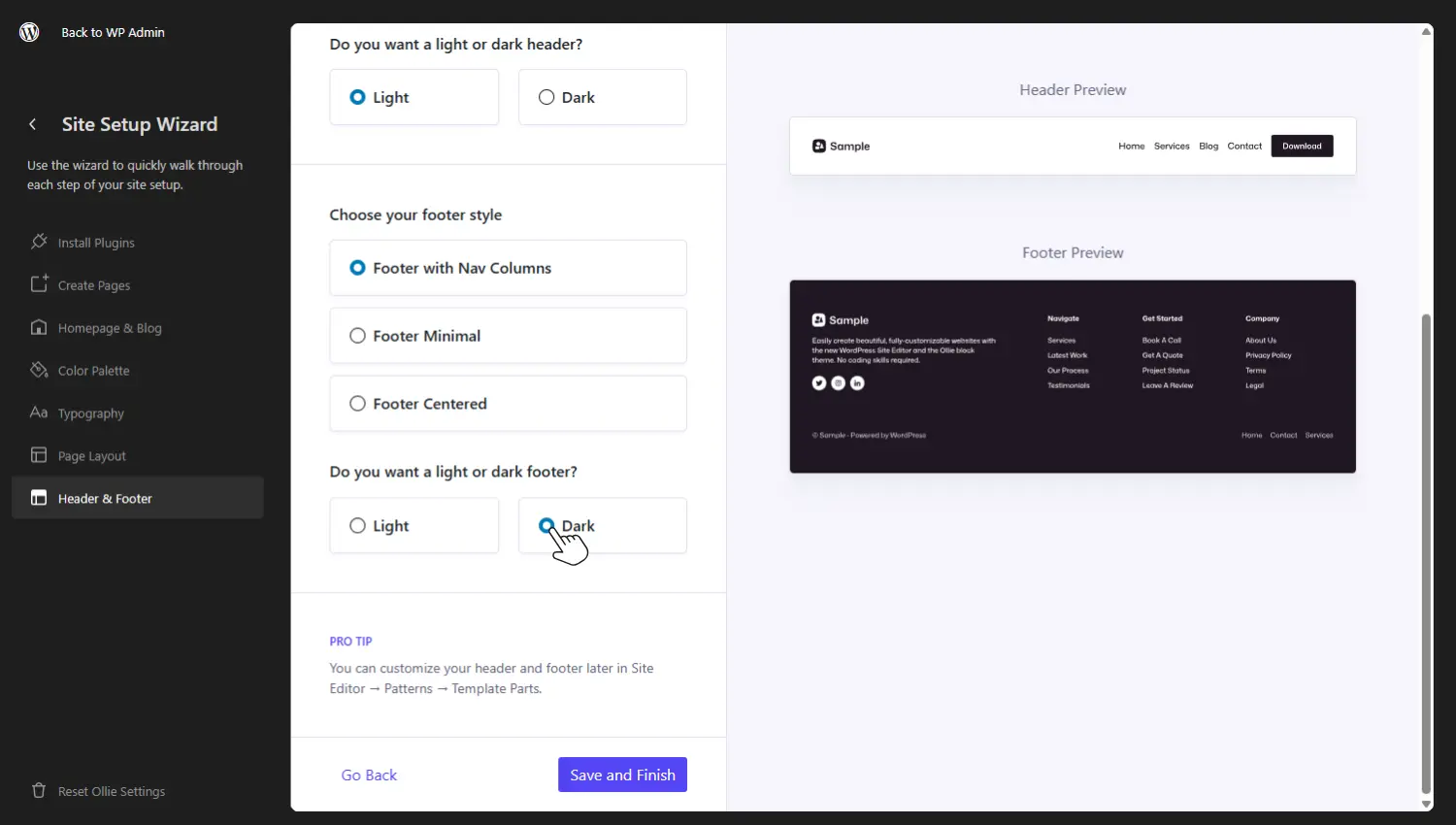Open the Header & Footer step
The width and height of the screenshot is (1456, 825).
(x=138, y=498)
